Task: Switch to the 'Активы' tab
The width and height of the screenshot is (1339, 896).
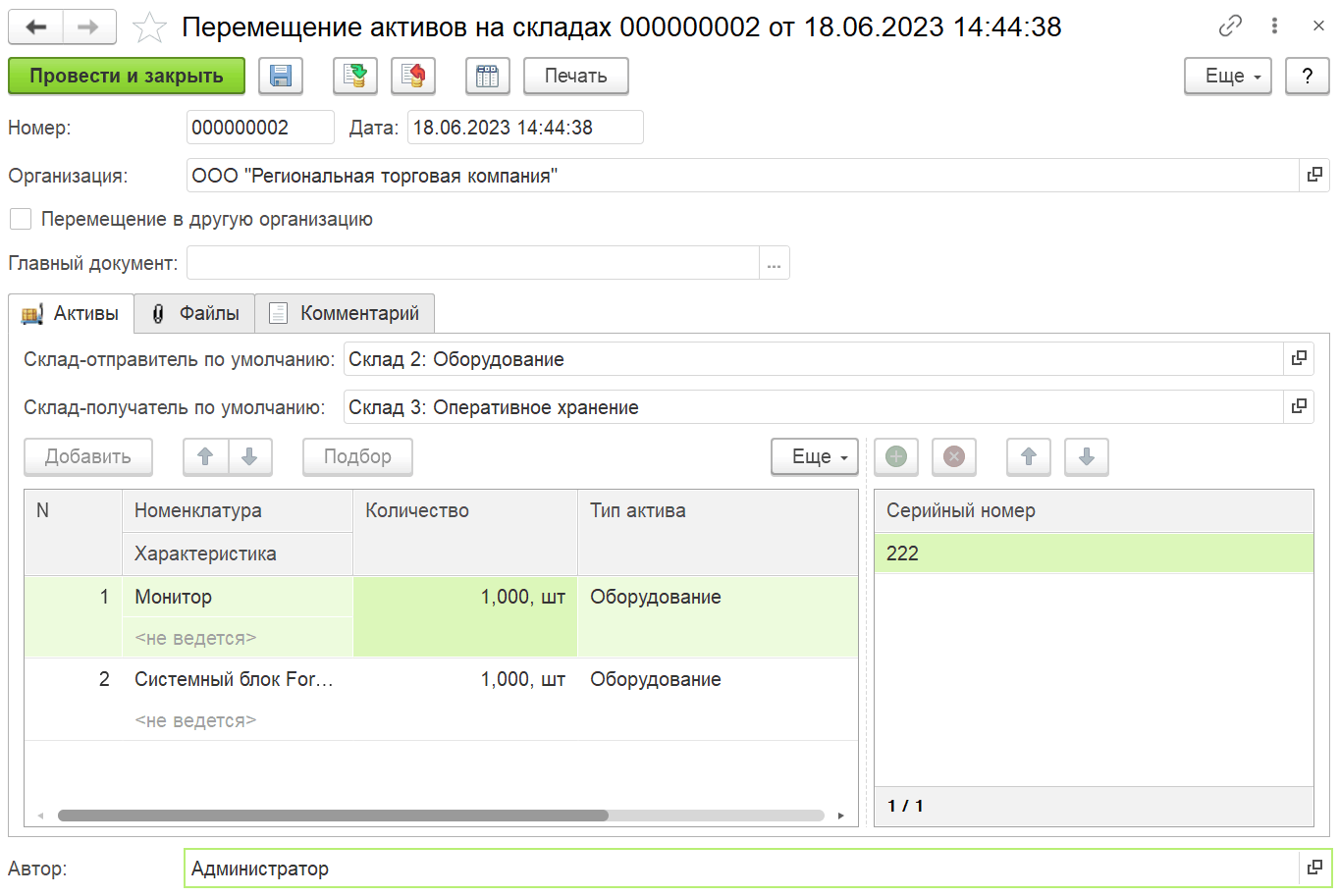Action: tap(71, 313)
